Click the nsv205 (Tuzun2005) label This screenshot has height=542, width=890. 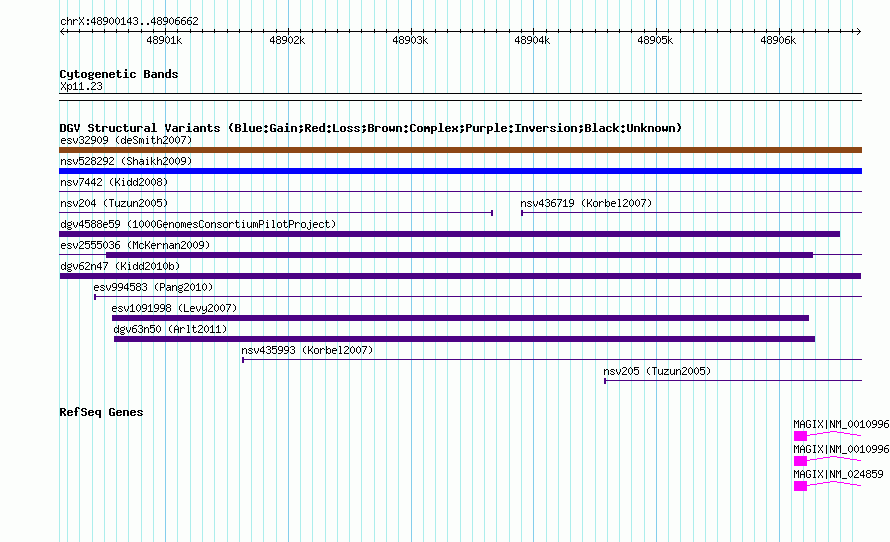click(657, 371)
